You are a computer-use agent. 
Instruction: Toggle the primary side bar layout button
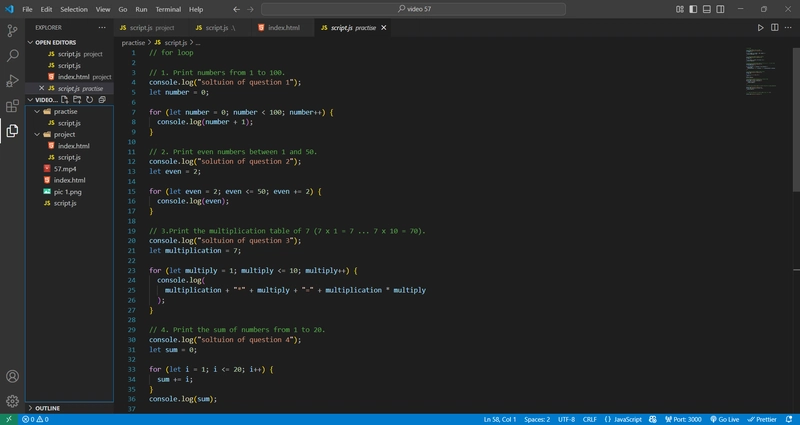click(x=693, y=9)
